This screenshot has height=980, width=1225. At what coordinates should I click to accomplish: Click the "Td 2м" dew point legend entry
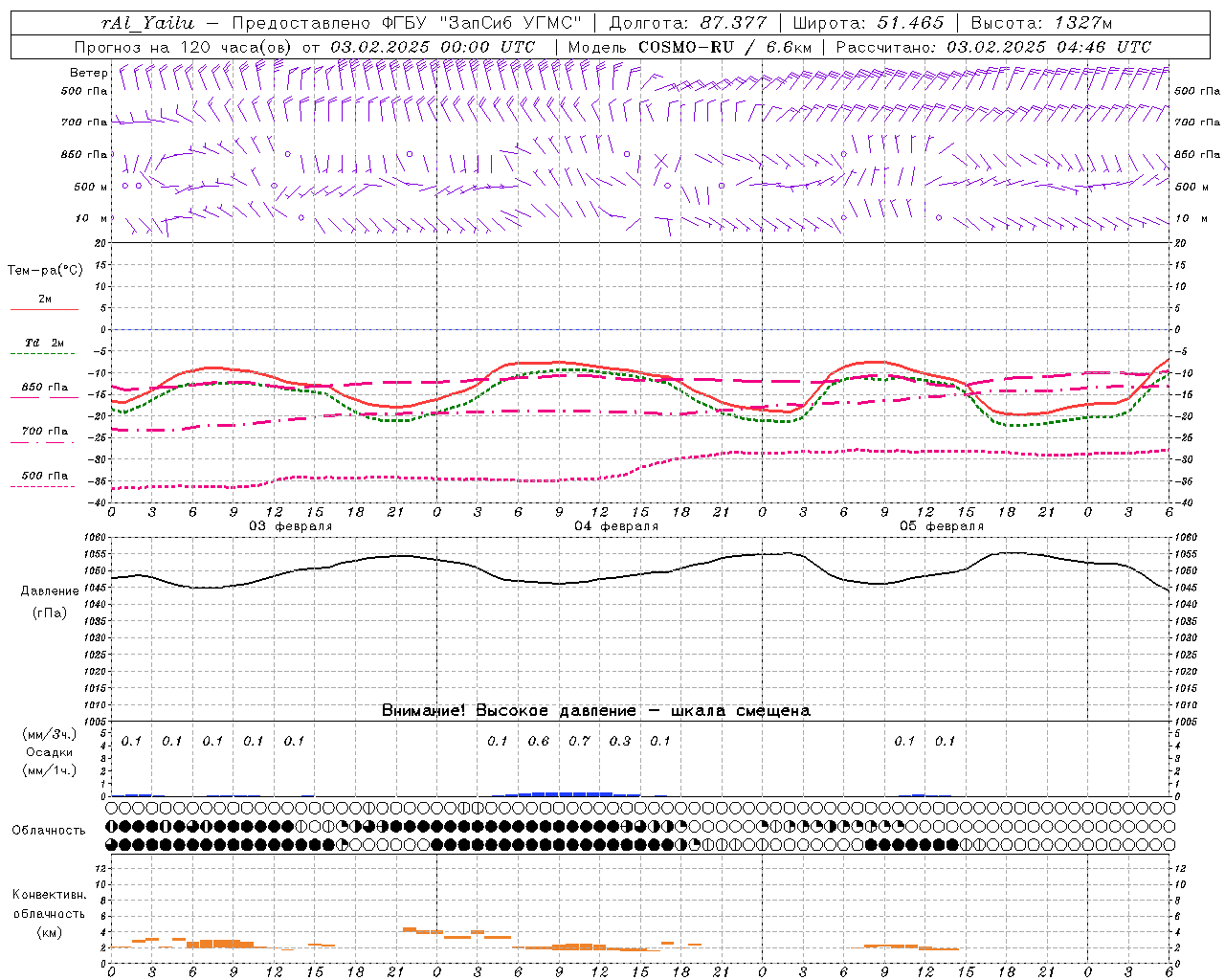coord(45,343)
